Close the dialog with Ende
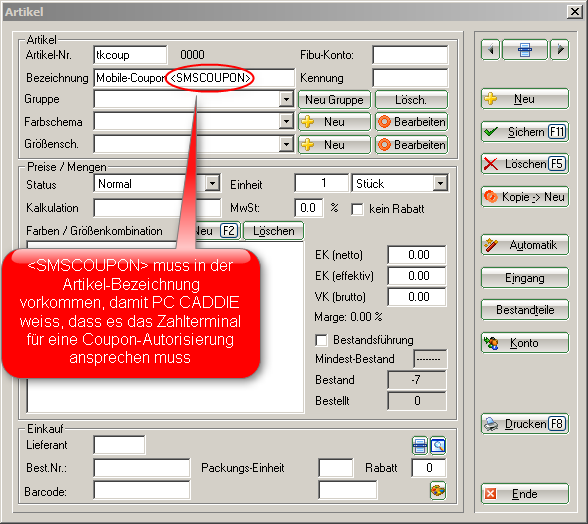The width and height of the screenshot is (588, 524). 525,494
